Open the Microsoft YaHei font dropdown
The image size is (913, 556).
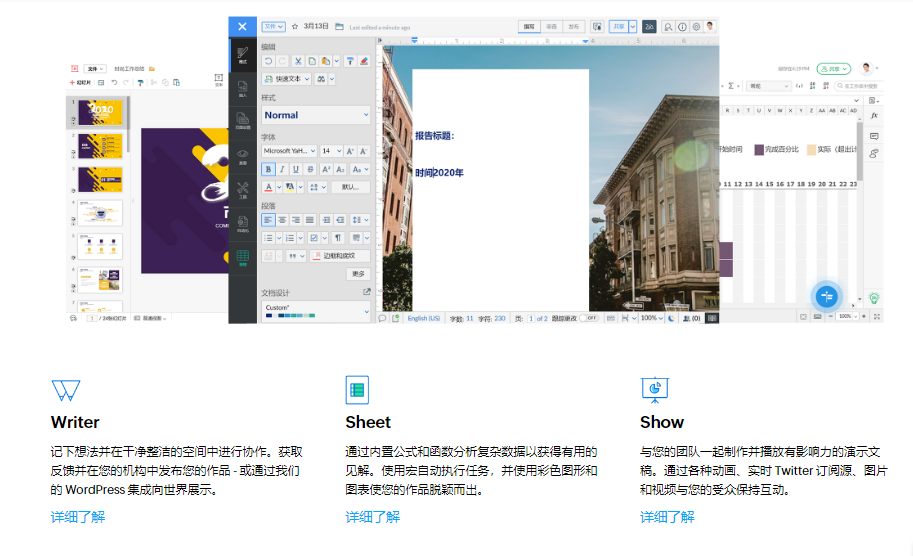289,151
